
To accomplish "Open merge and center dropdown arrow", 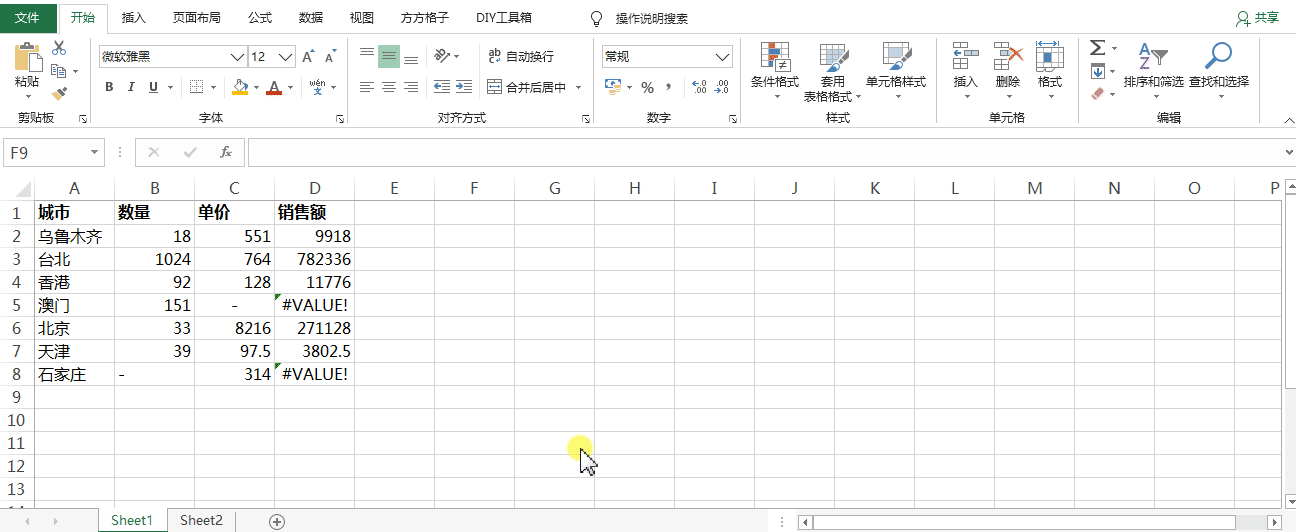I will (579, 87).
